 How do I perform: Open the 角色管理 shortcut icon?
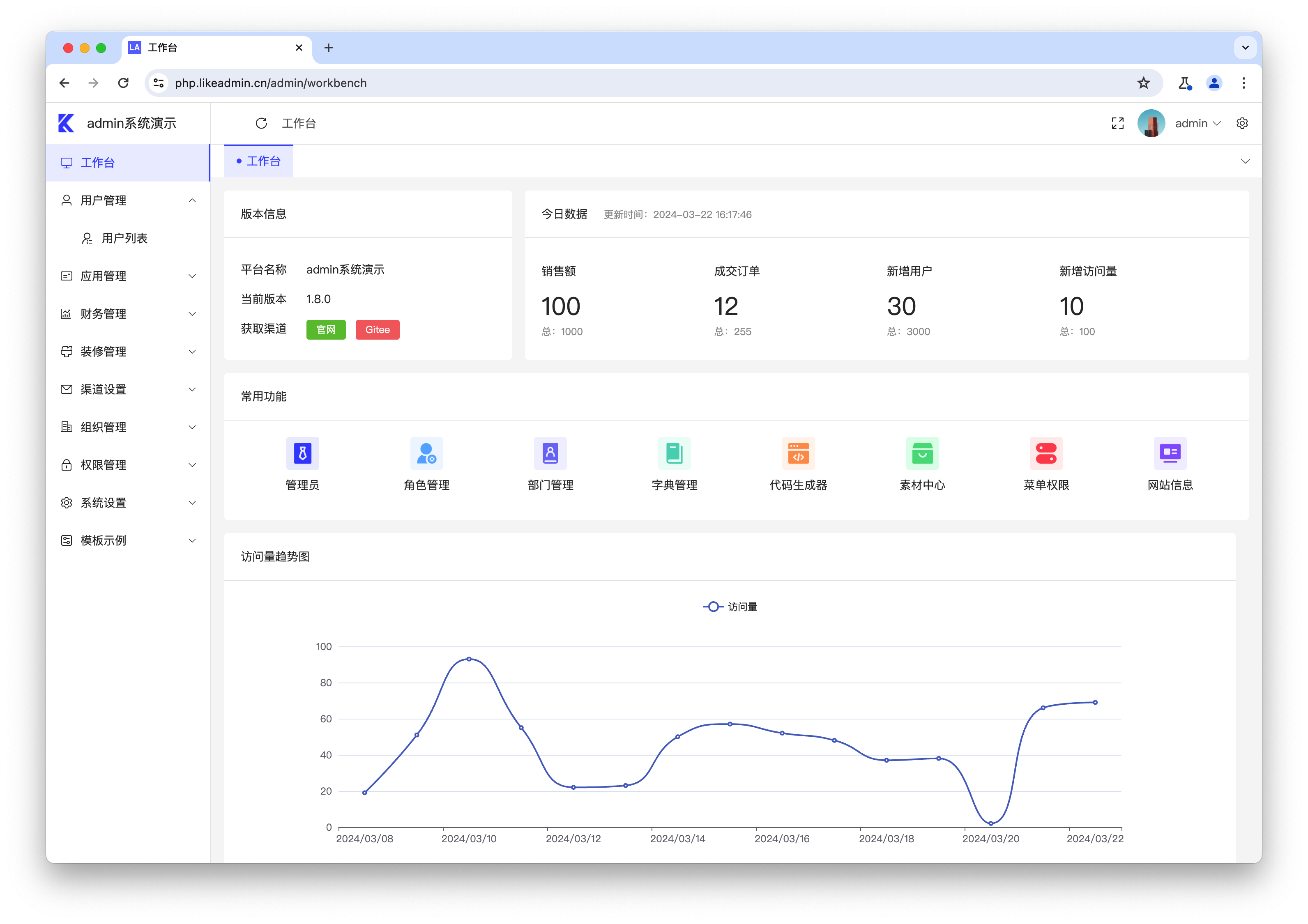[x=426, y=454]
